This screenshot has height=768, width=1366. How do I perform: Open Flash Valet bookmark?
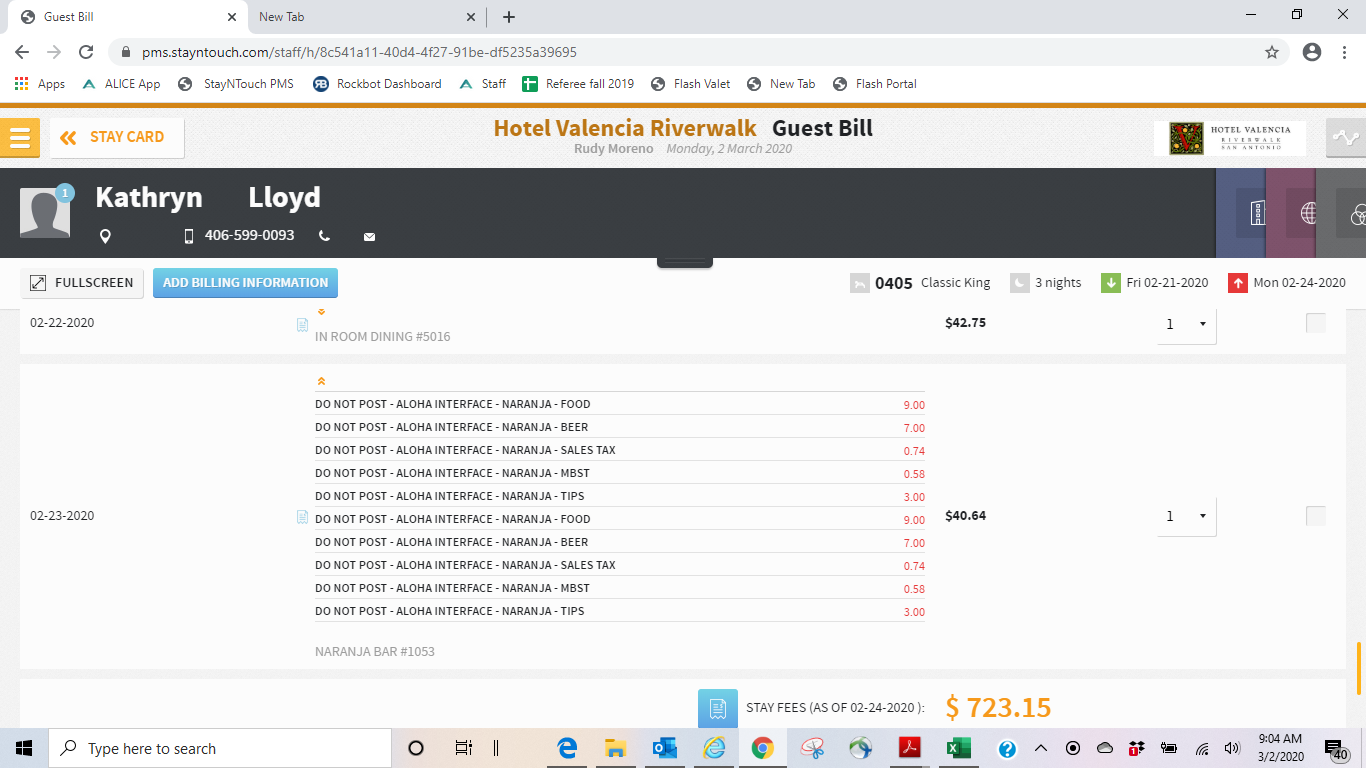(x=690, y=84)
